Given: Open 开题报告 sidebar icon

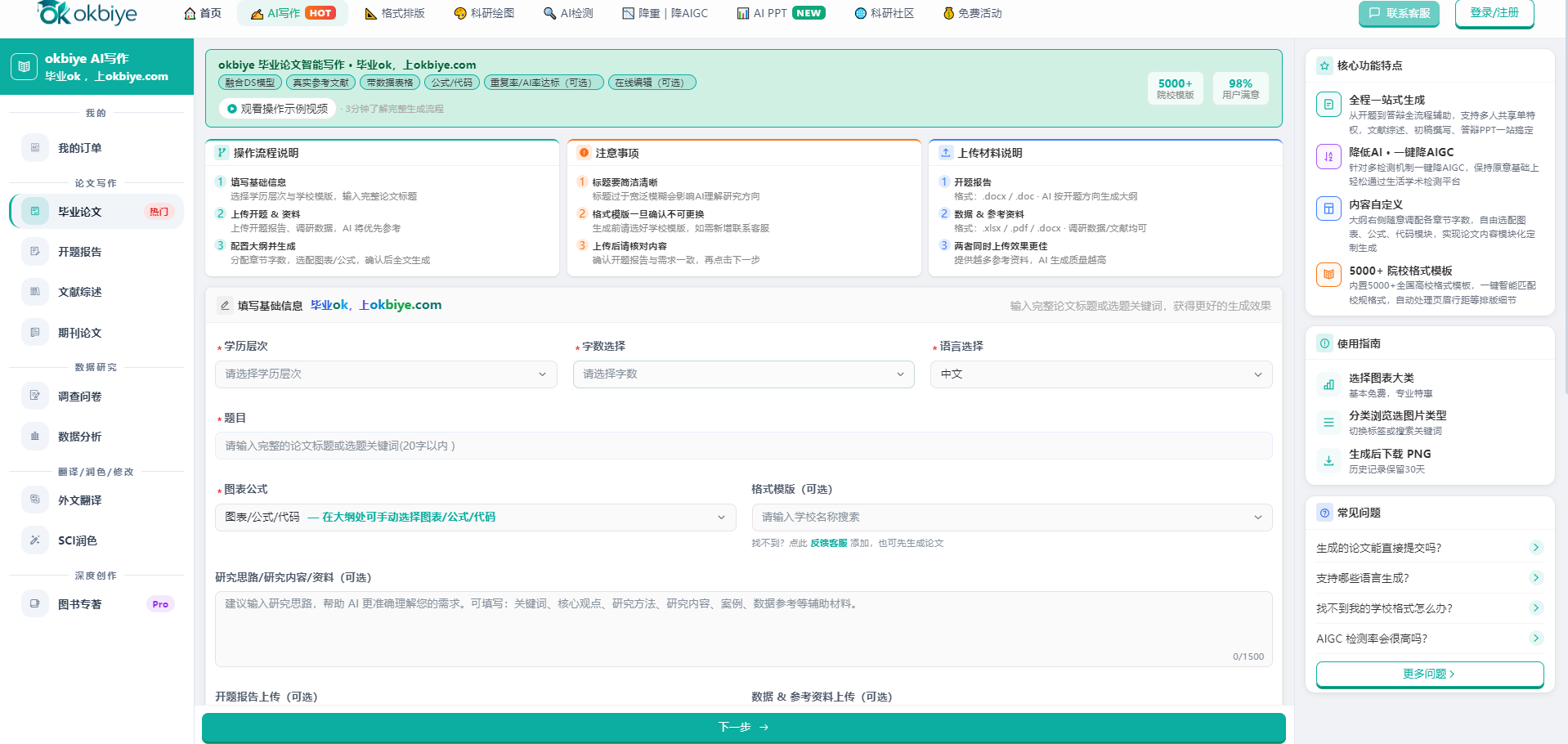Looking at the screenshot, I should pyautogui.click(x=34, y=252).
